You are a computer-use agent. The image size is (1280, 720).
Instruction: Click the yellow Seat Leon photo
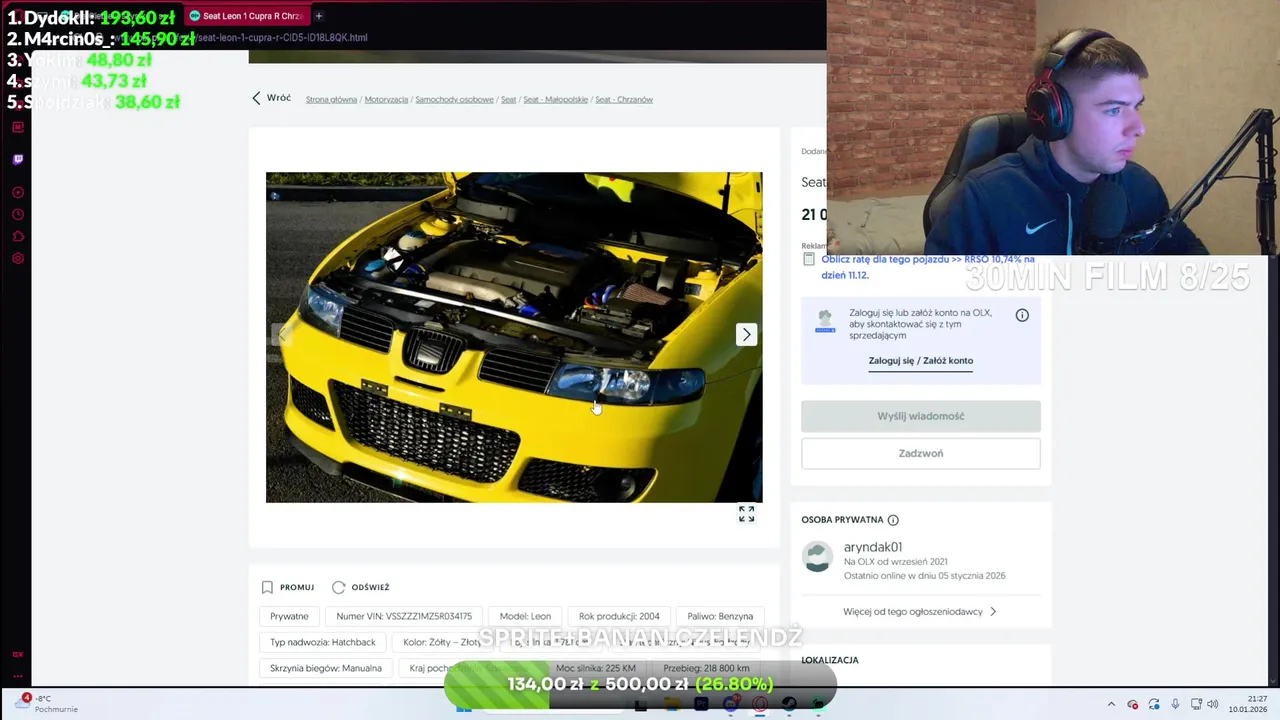pyautogui.click(x=514, y=337)
